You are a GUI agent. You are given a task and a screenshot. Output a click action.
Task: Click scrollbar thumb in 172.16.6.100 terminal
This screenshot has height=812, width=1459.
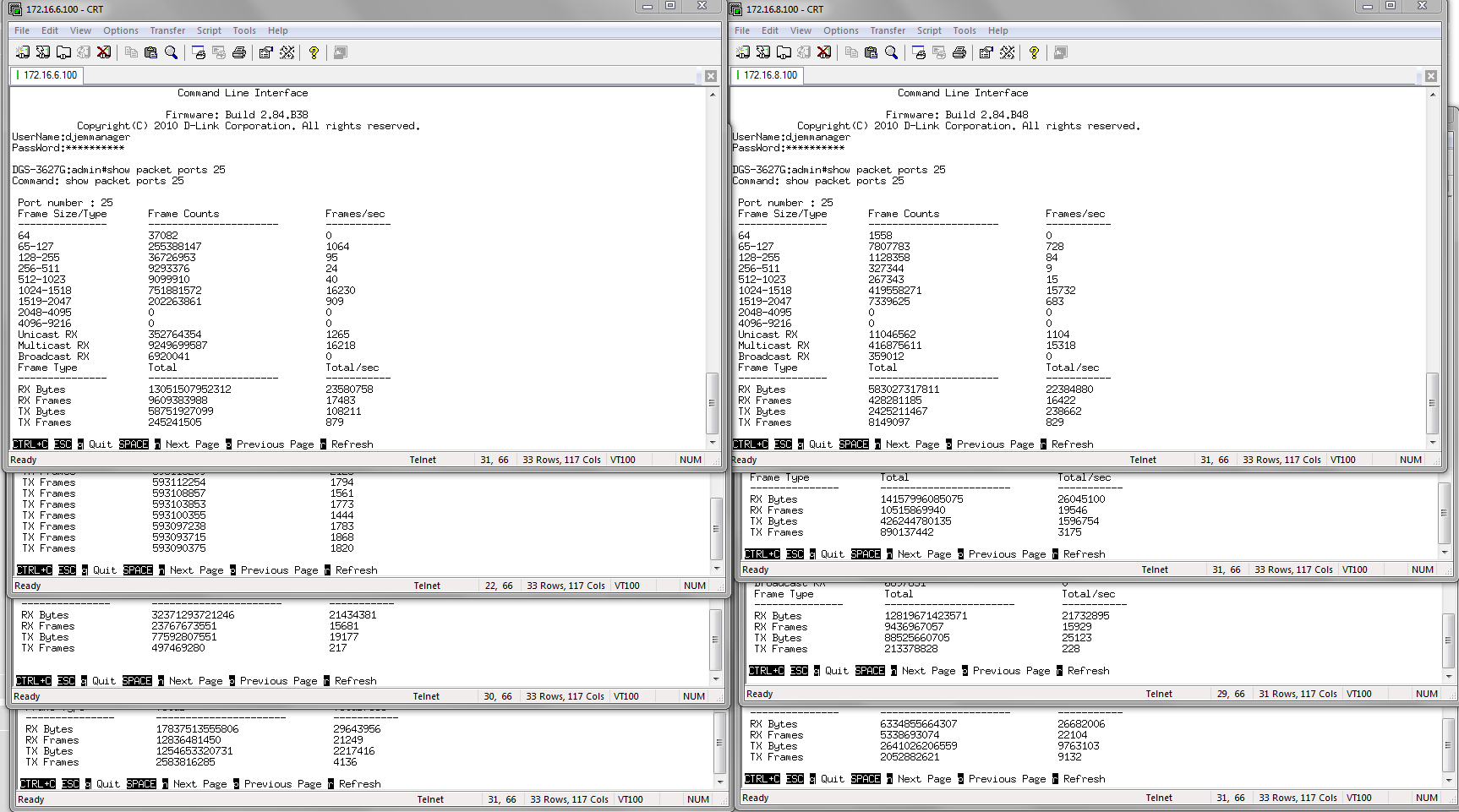[x=713, y=404]
